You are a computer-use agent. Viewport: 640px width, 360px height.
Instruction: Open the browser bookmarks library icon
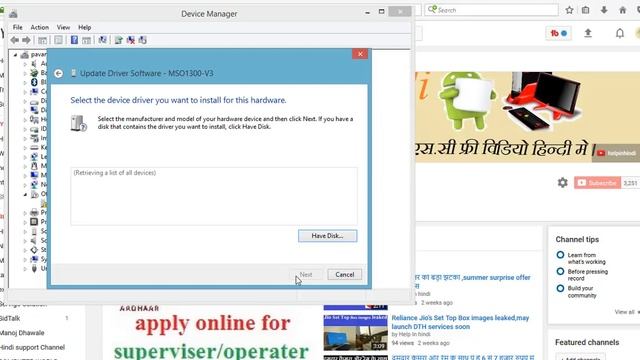586,10
